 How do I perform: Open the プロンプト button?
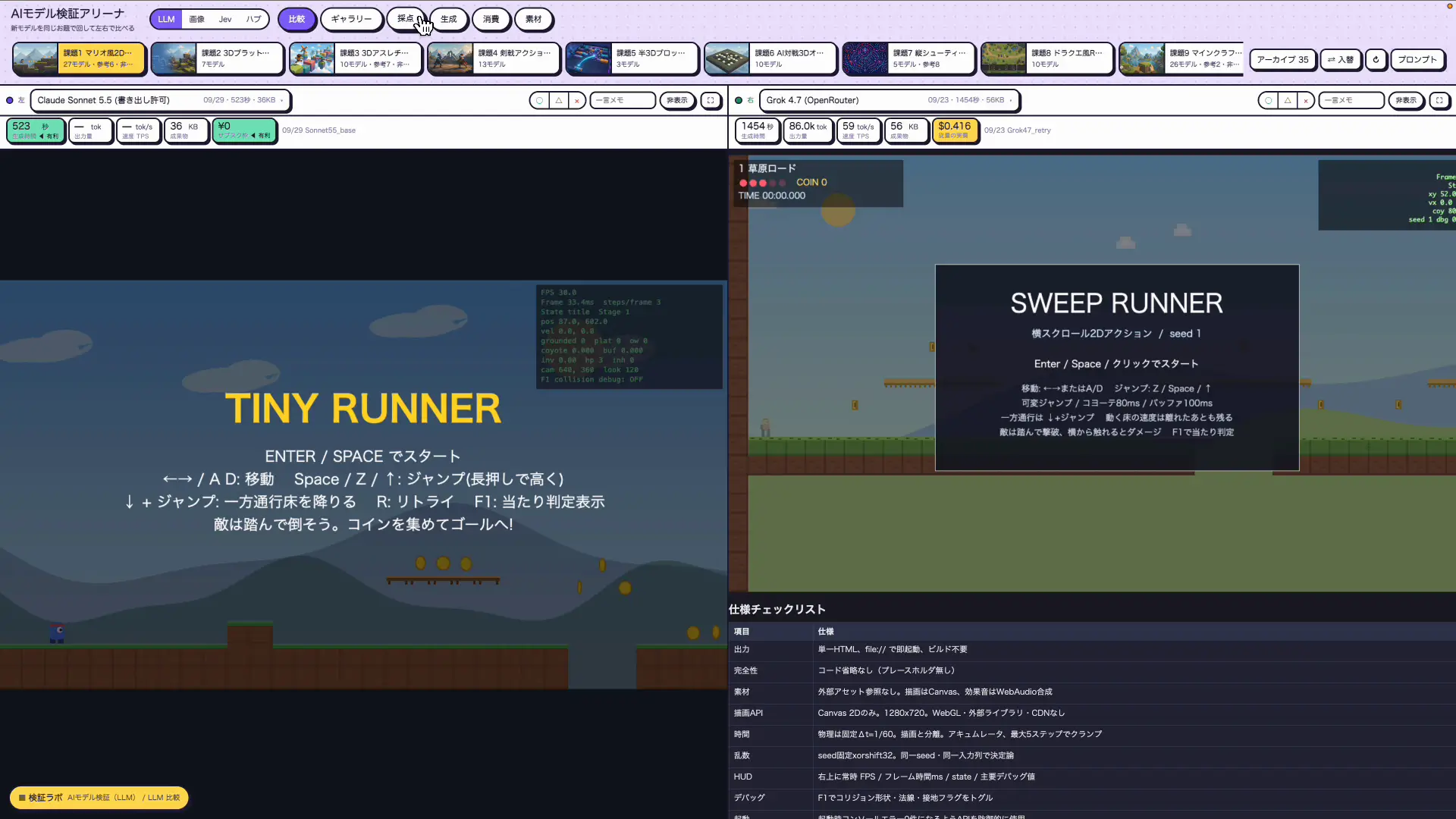coord(1417,60)
